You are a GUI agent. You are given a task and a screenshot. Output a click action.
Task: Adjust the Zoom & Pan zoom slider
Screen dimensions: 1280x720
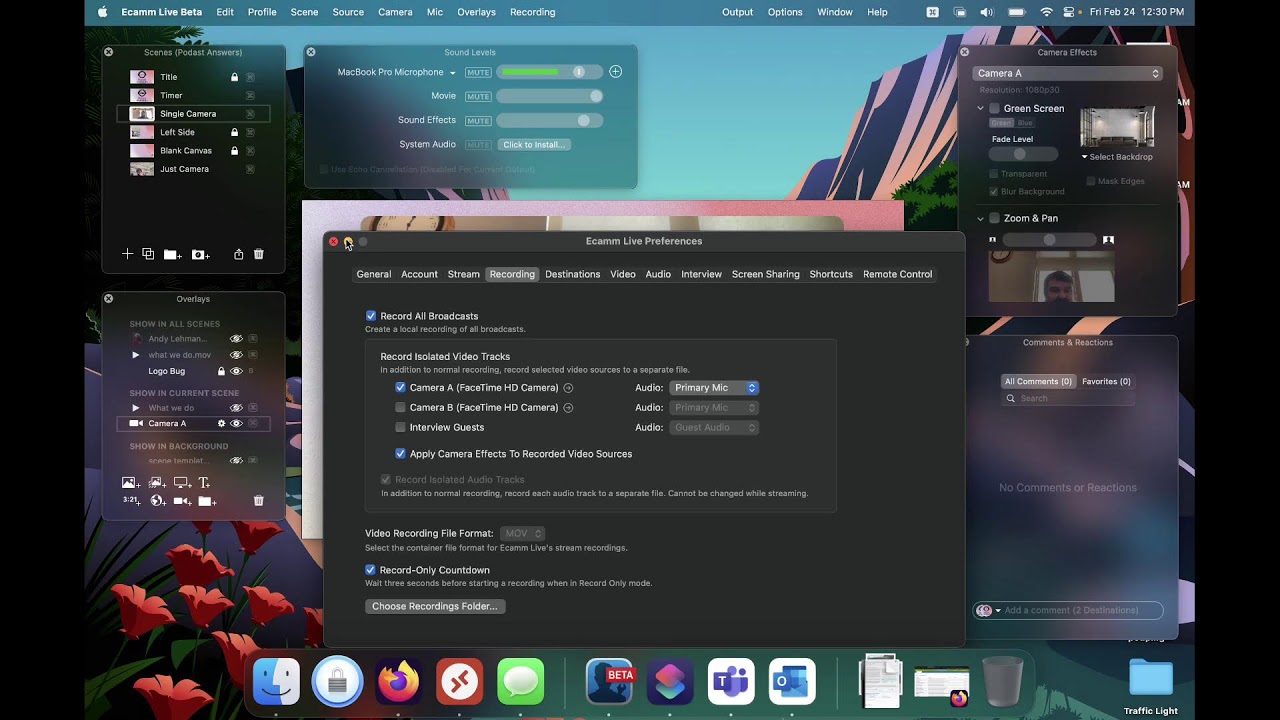1049,240
